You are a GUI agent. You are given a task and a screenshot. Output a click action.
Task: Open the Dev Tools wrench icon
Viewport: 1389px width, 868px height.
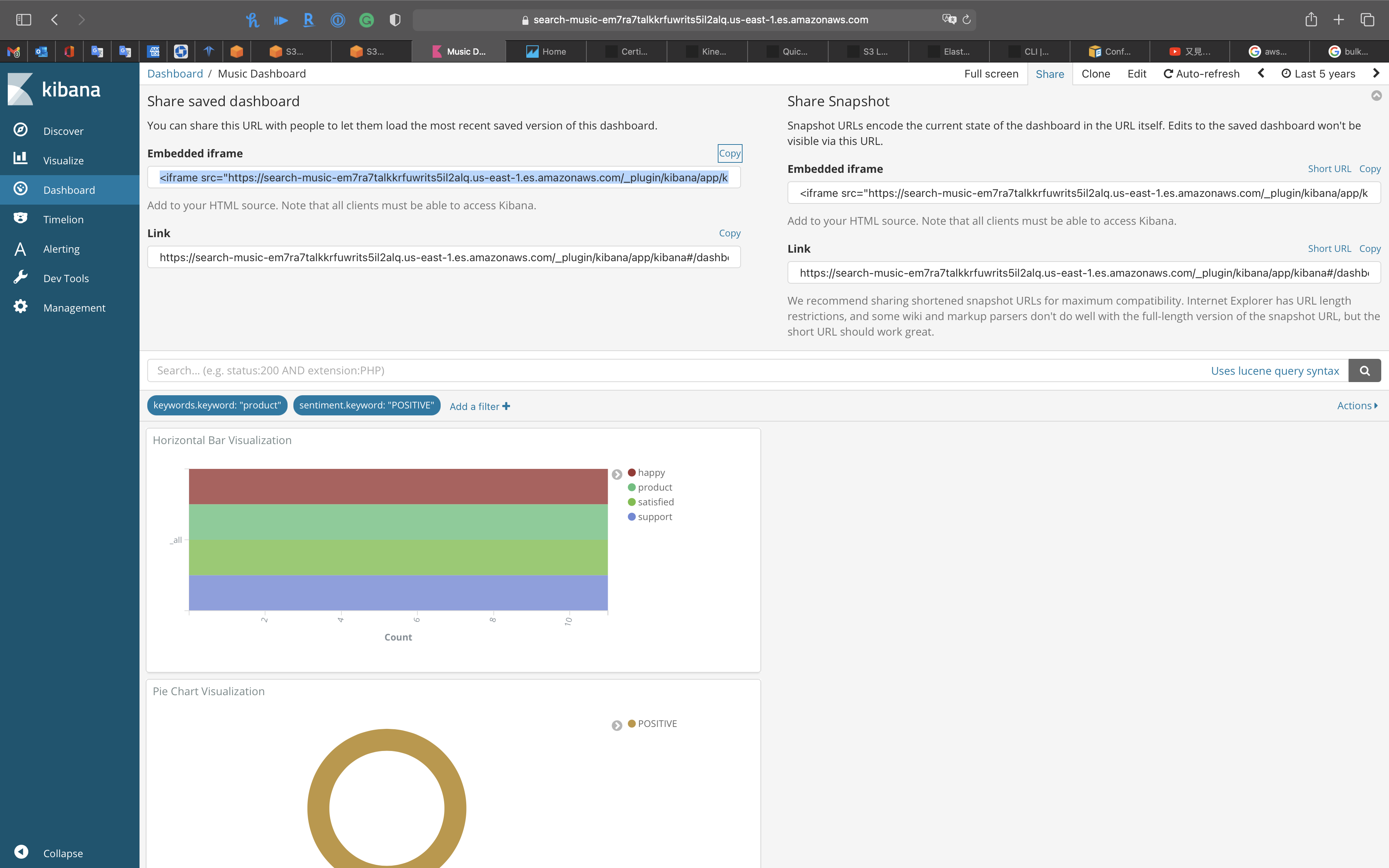[x=21, y=278]
